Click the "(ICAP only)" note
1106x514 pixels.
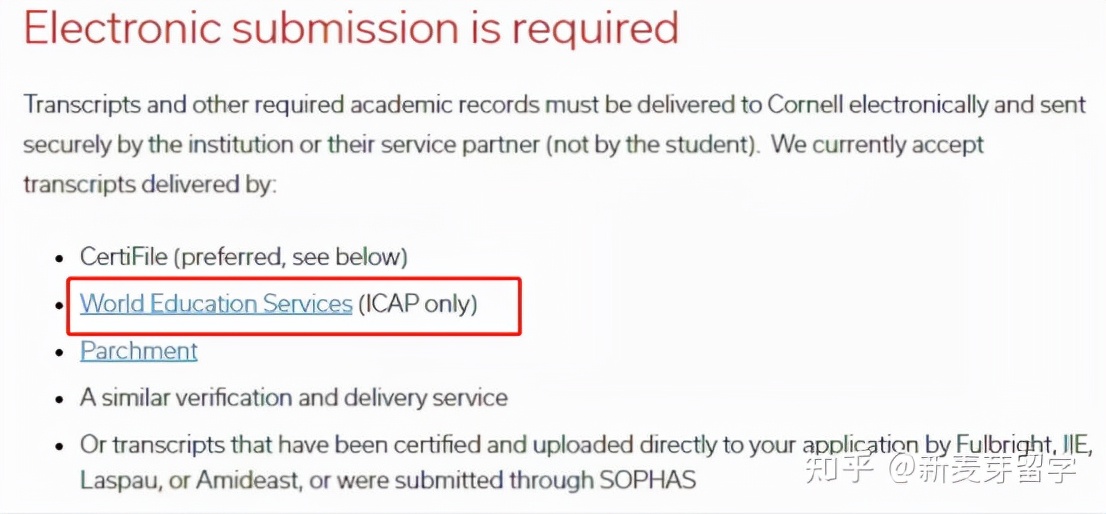[x=418, y=304]
